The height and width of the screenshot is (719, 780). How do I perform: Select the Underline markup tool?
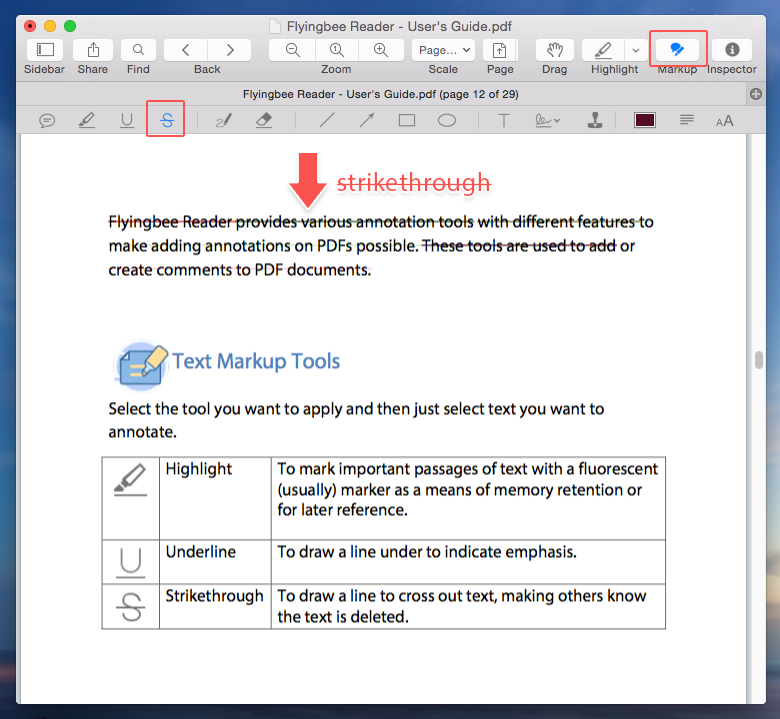[x=127, y=120]
